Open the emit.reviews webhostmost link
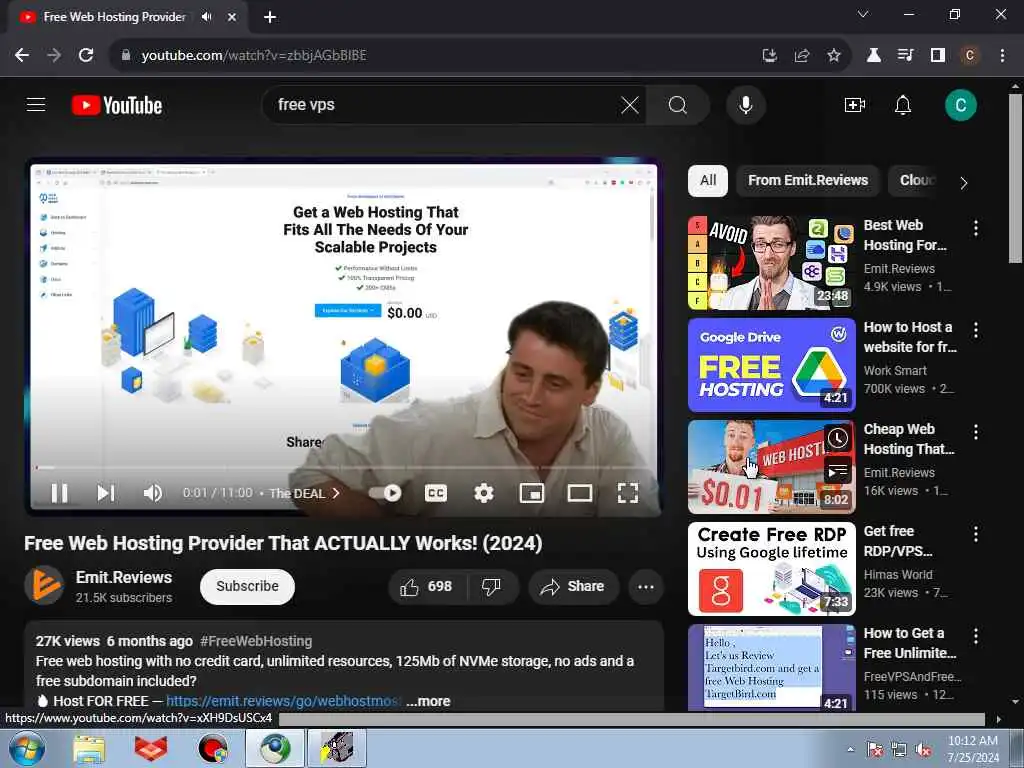 coord(283,701)
